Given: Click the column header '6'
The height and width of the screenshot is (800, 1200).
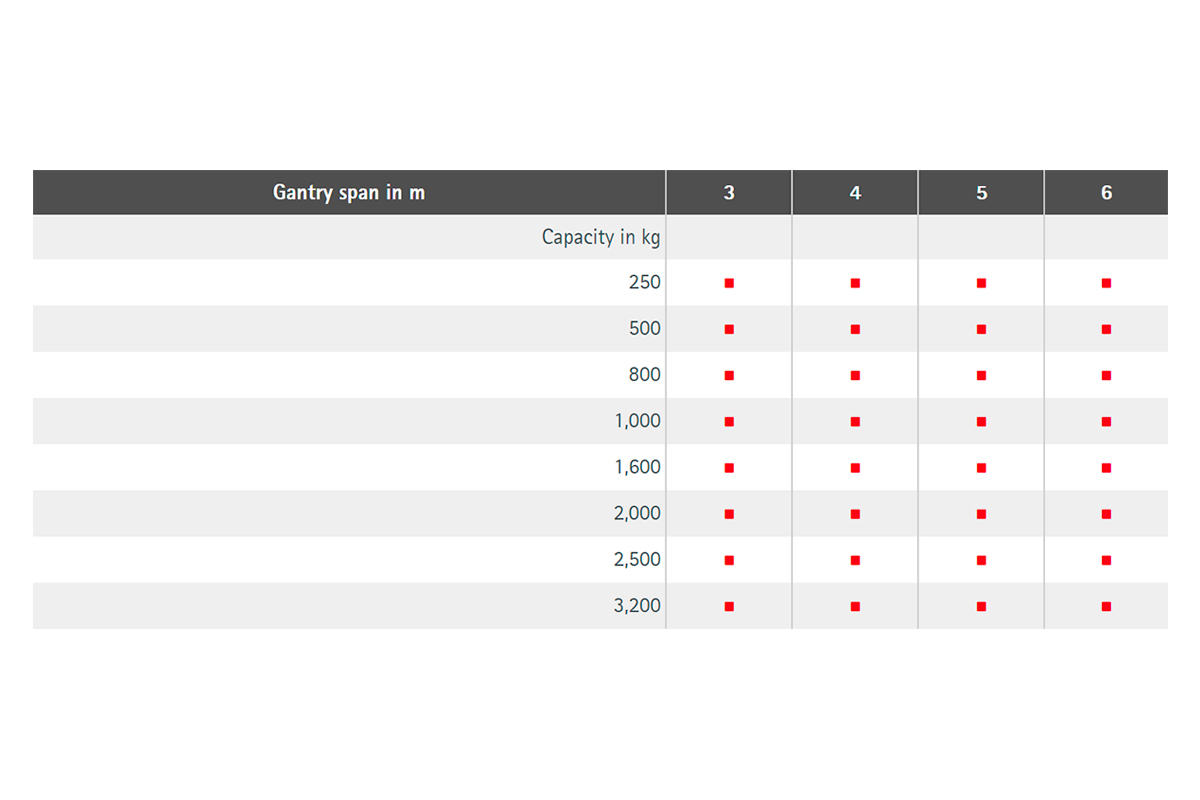Looking at the screenshot, I should pyautogui.click(x=1106, y=193).
